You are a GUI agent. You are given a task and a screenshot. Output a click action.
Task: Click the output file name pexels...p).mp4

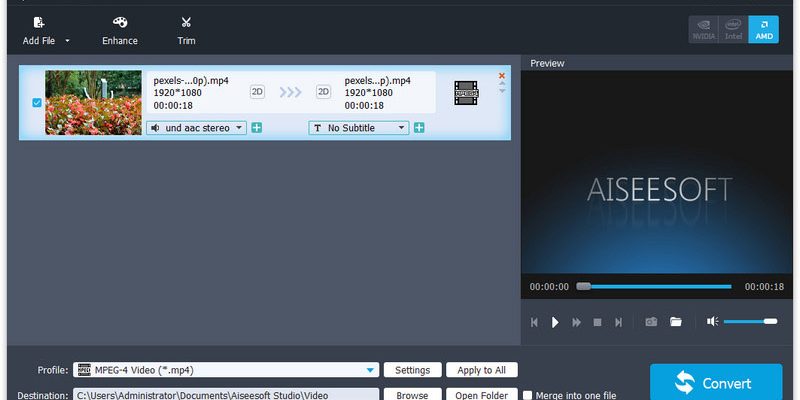point(378,81)
